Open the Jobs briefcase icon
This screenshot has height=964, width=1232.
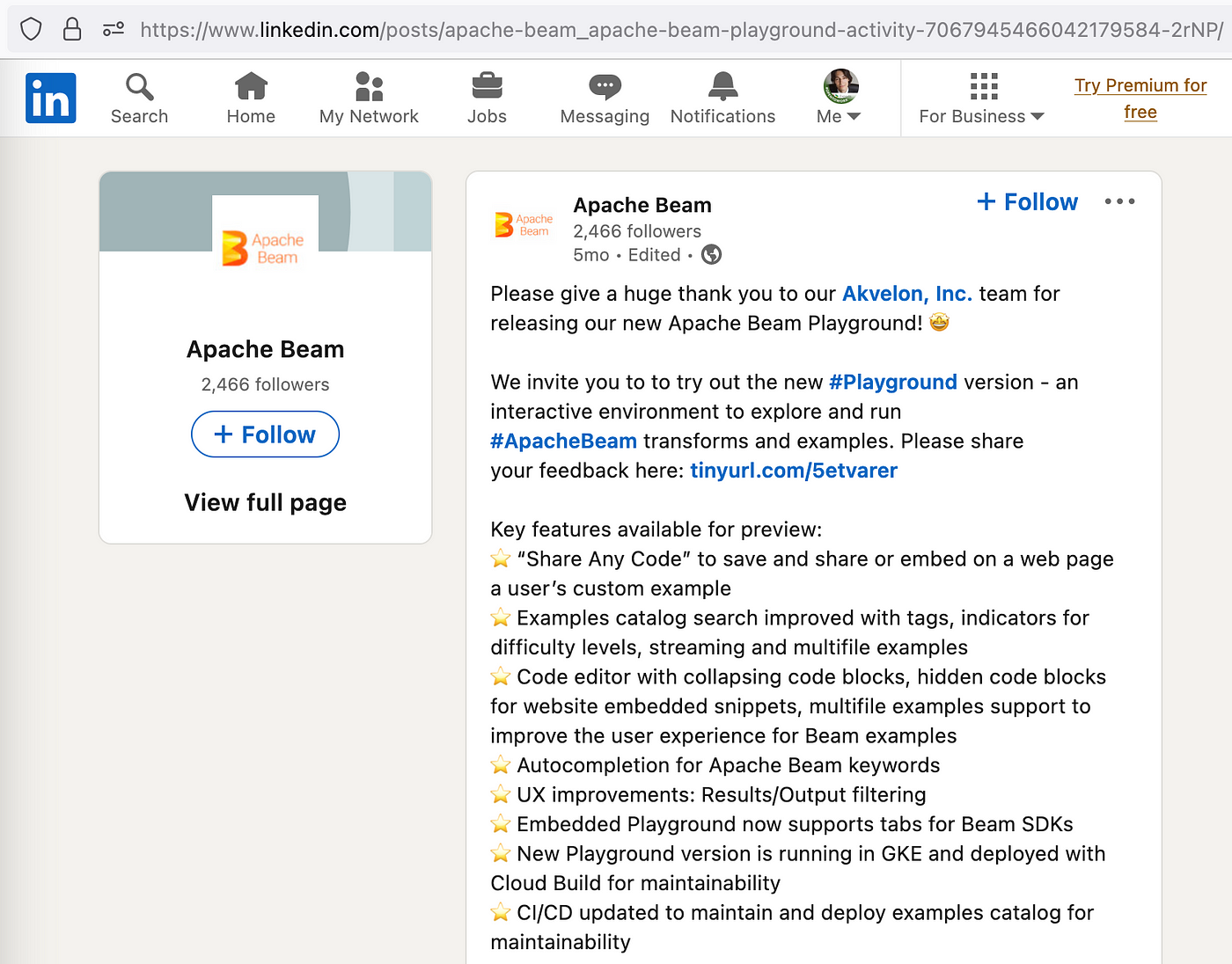tap(487, 86)
